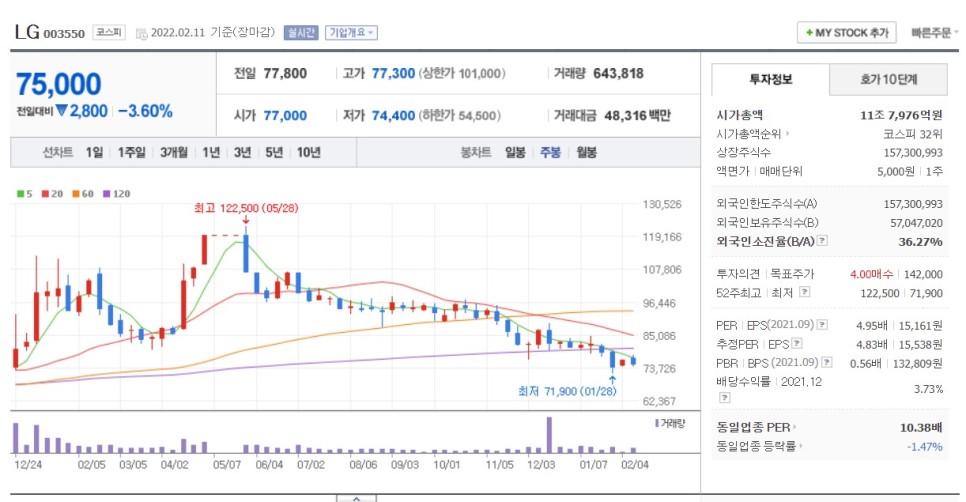966x502 pixels.
Task: Click the calendar icon before 2022.02.11 date
Action: pyautogui.click(x=141, y=33)
